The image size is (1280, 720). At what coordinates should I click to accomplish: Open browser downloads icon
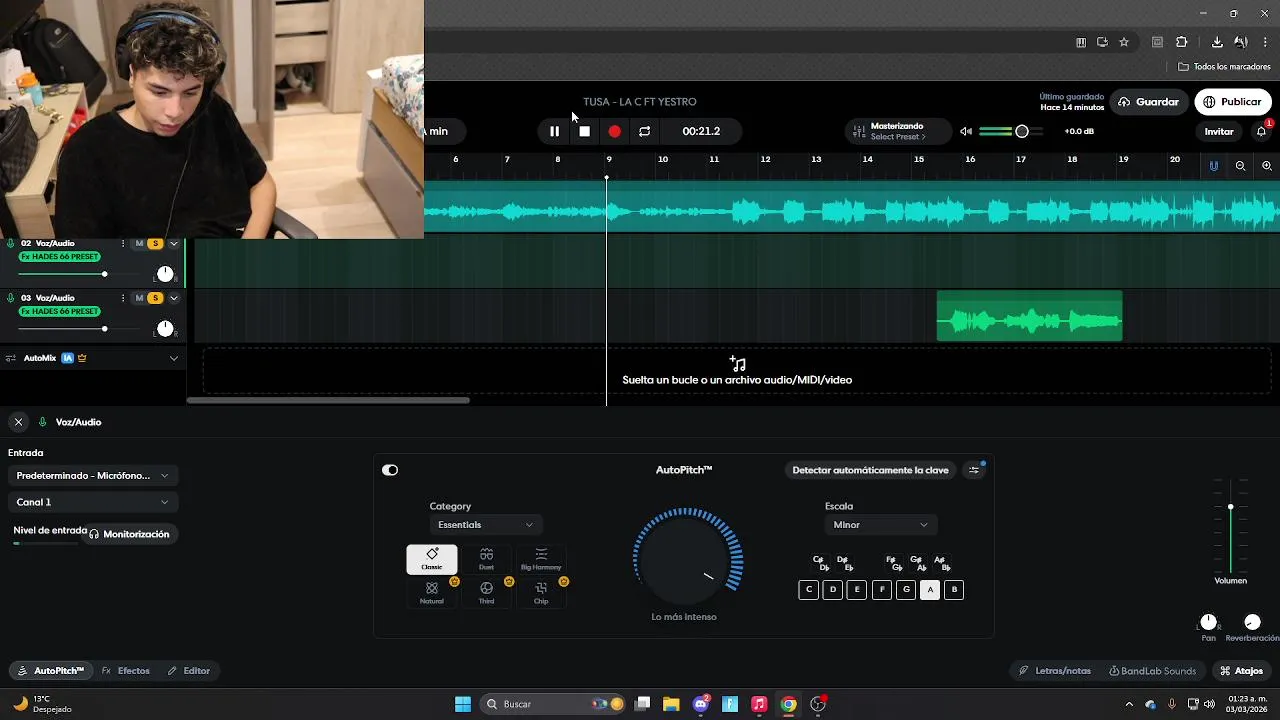tap(1217, 42)
